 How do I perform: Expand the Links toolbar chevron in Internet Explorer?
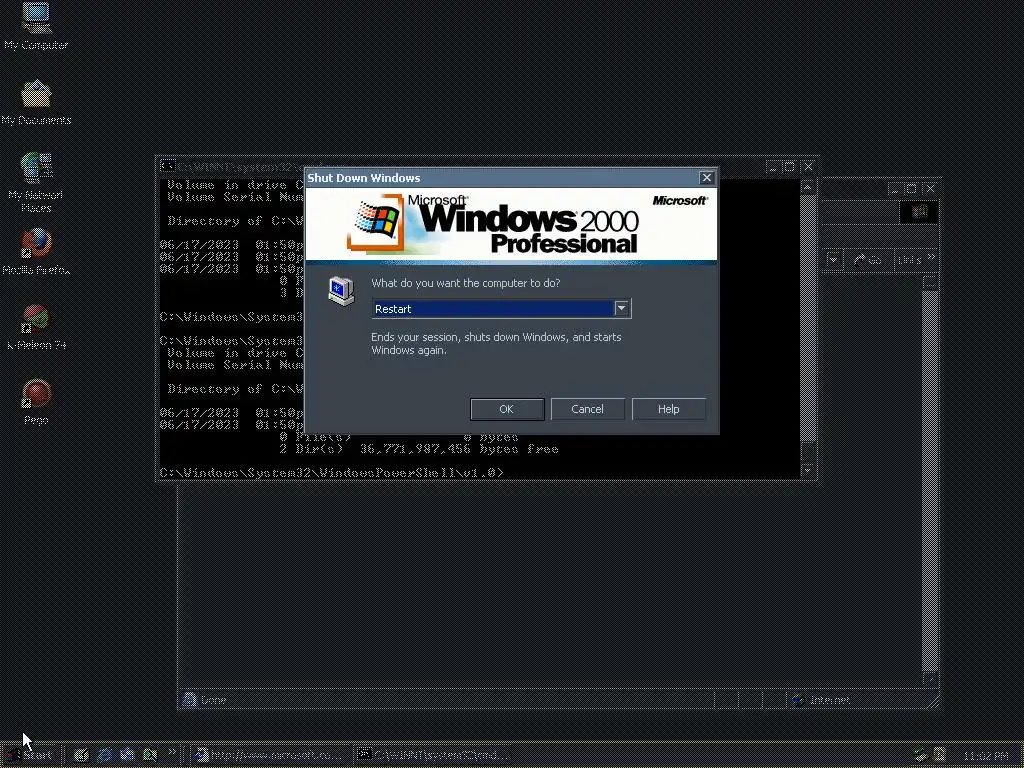(931, 257)
